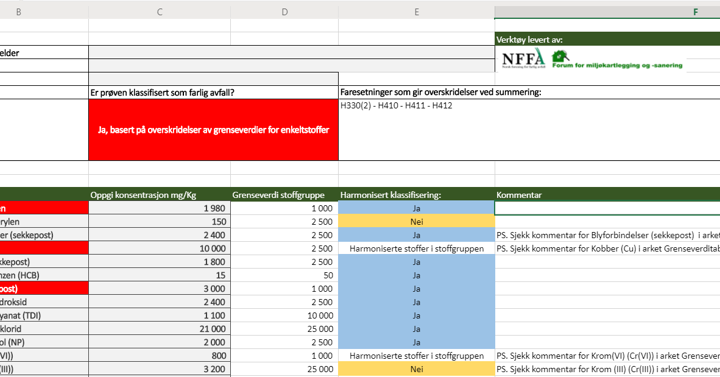Screen dimensions: 720x377
Task: Select the 'klorid' substance name cell
Action: point(44,329)
